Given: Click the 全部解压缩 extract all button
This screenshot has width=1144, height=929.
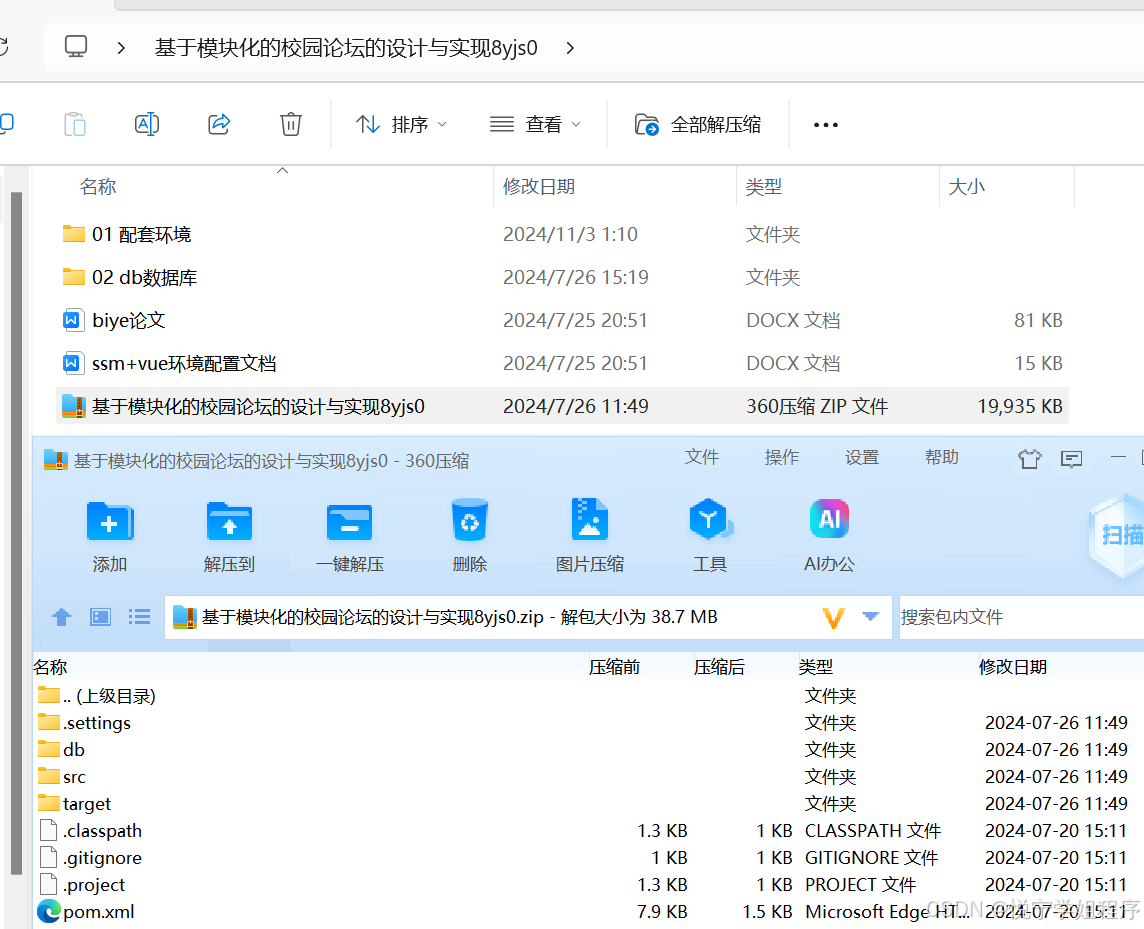Looking at the screenshot, I should (x=697, y=125).
